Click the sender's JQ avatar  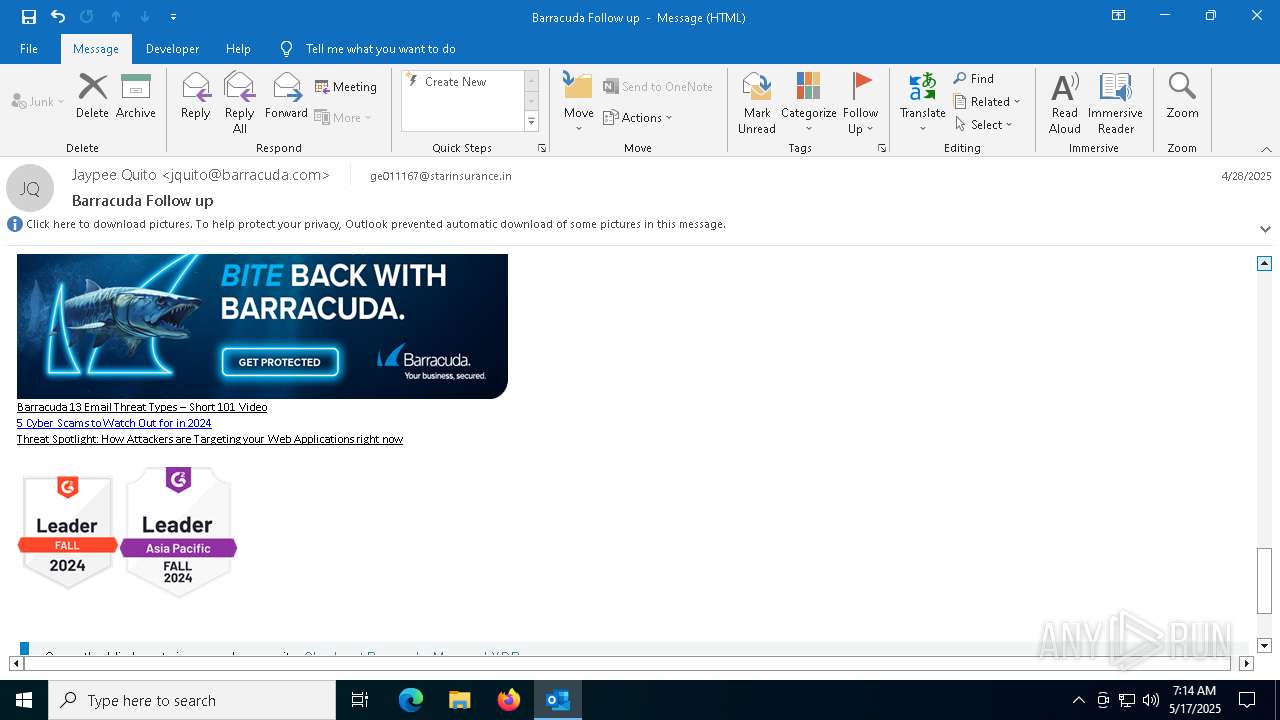tap(30, 188)
